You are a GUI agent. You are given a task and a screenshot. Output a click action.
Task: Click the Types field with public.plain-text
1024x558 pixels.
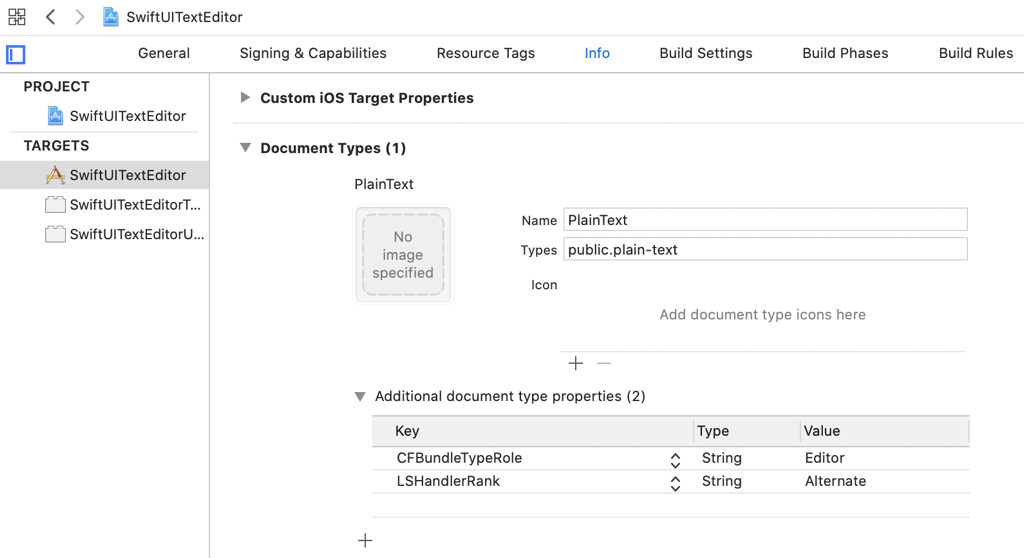[765, 250]
